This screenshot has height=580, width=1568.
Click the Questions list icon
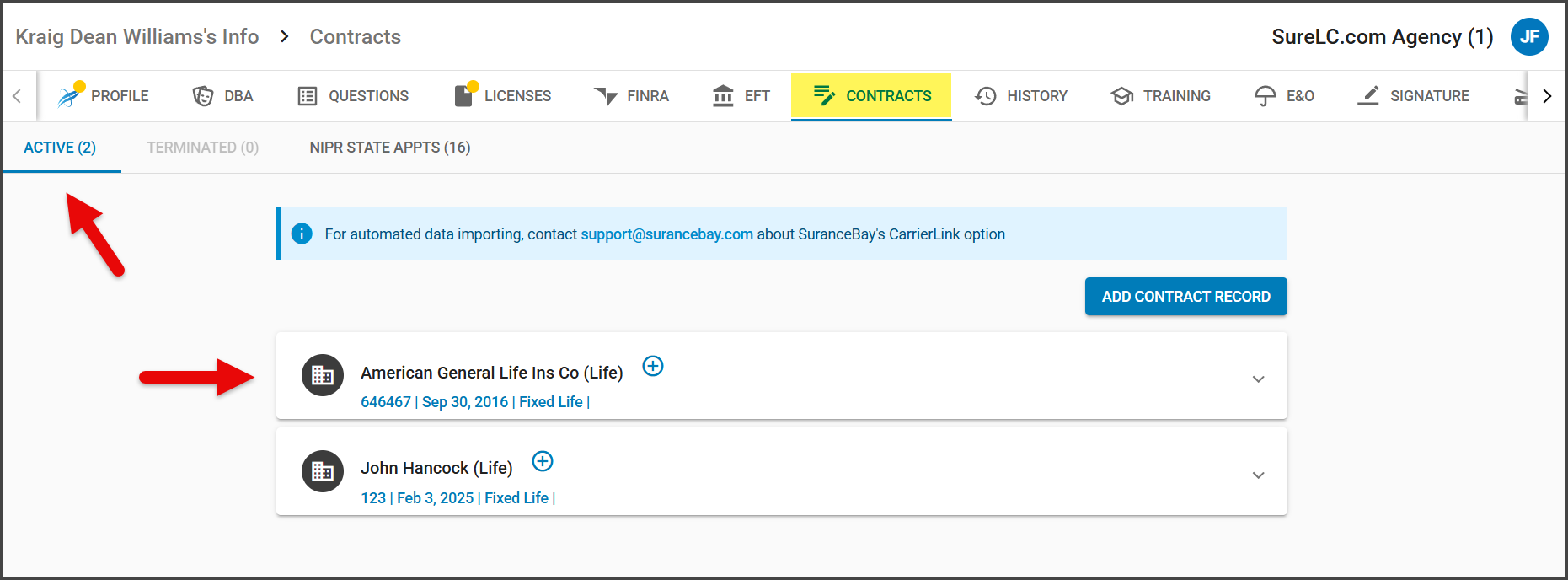click(308, 96)
